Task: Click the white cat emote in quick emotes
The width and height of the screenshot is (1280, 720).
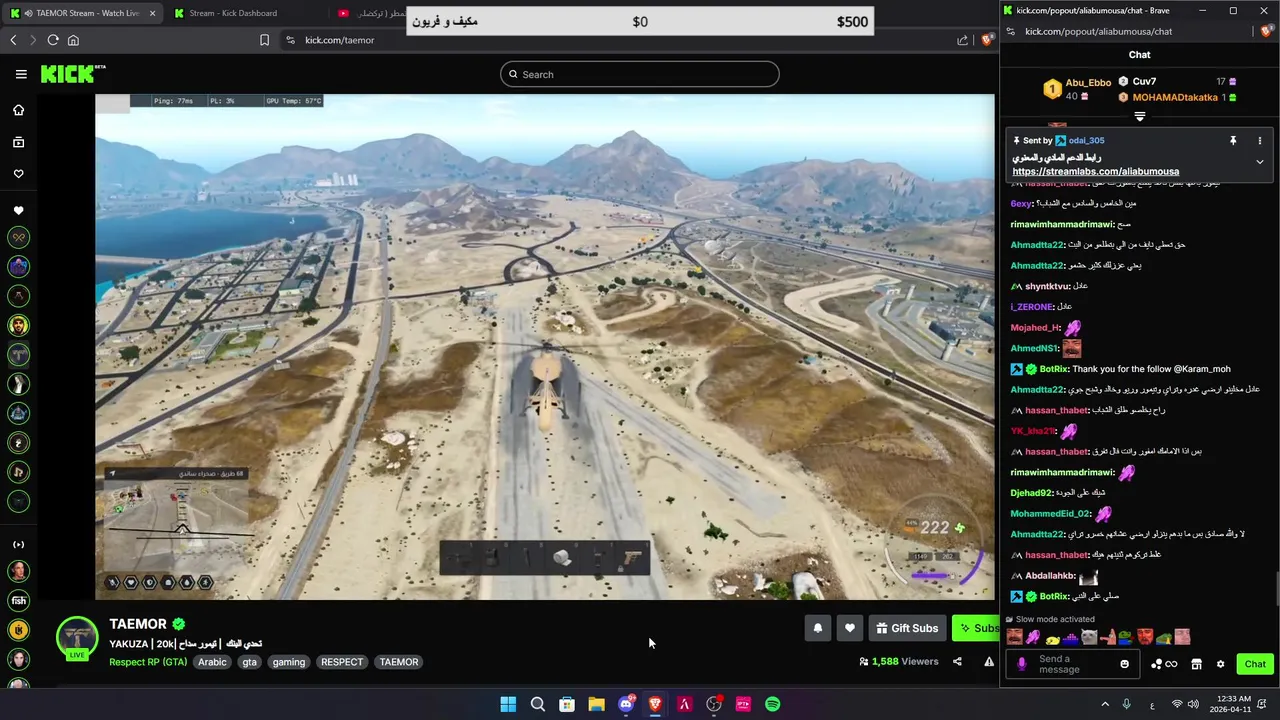Action: click(x=1089, y=637)
